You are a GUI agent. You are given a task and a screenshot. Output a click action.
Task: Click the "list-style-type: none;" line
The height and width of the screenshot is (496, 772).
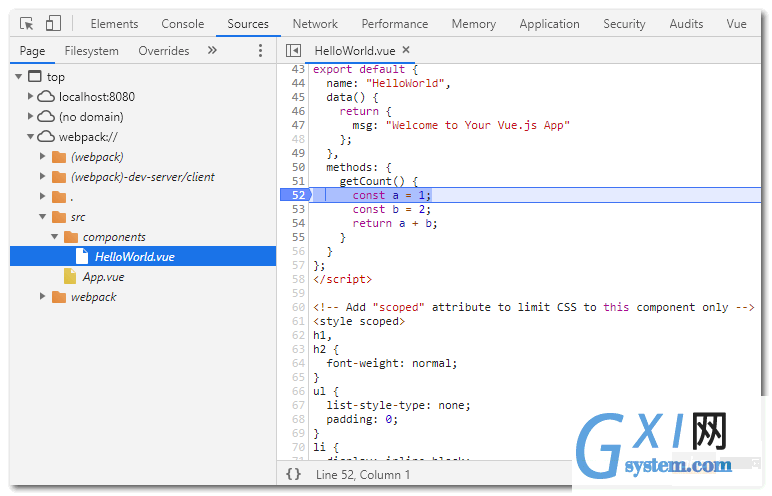coord(398,405)
